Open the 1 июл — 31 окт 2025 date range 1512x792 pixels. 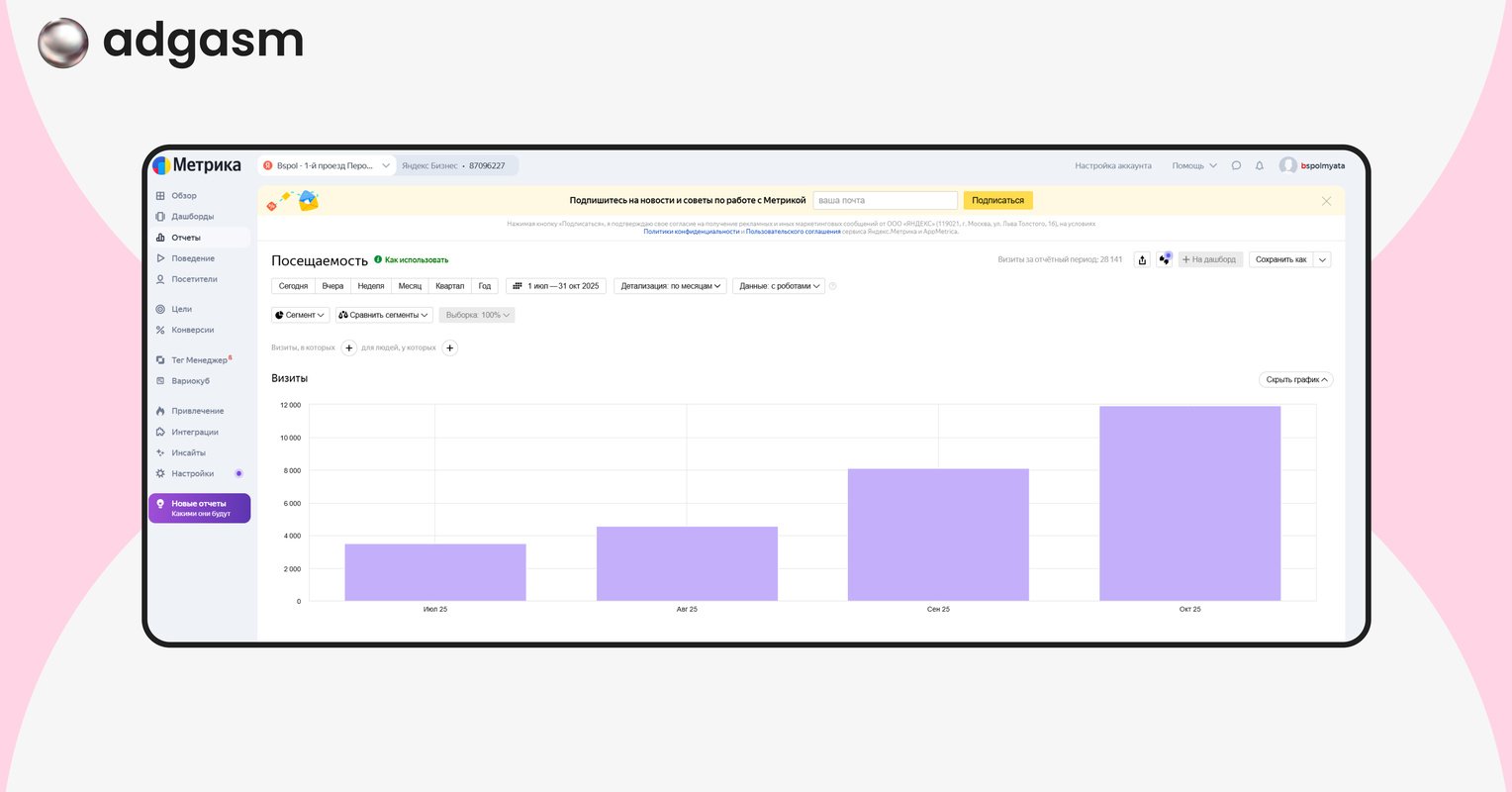pyautogui.click(x=556, y=286)
